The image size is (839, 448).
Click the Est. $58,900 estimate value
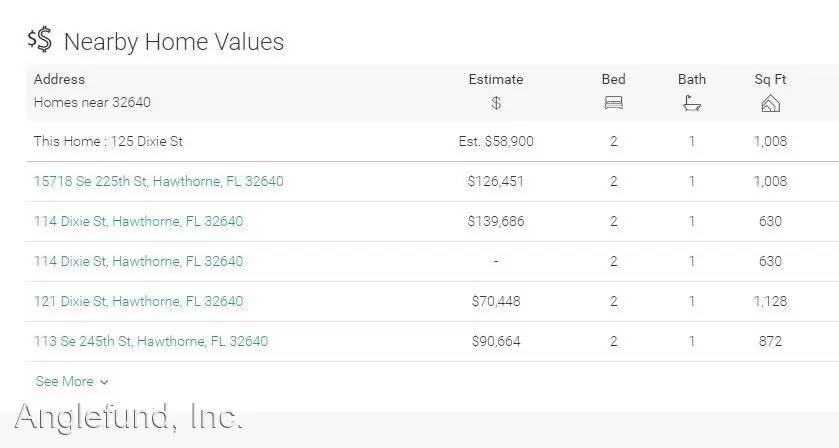(496, 141)
